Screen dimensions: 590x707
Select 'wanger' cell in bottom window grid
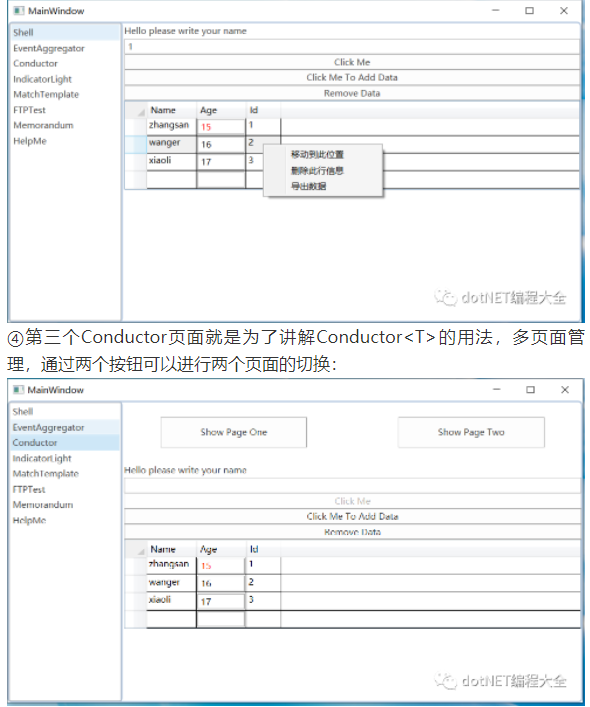pyautogui.click(x=171, y=583)
